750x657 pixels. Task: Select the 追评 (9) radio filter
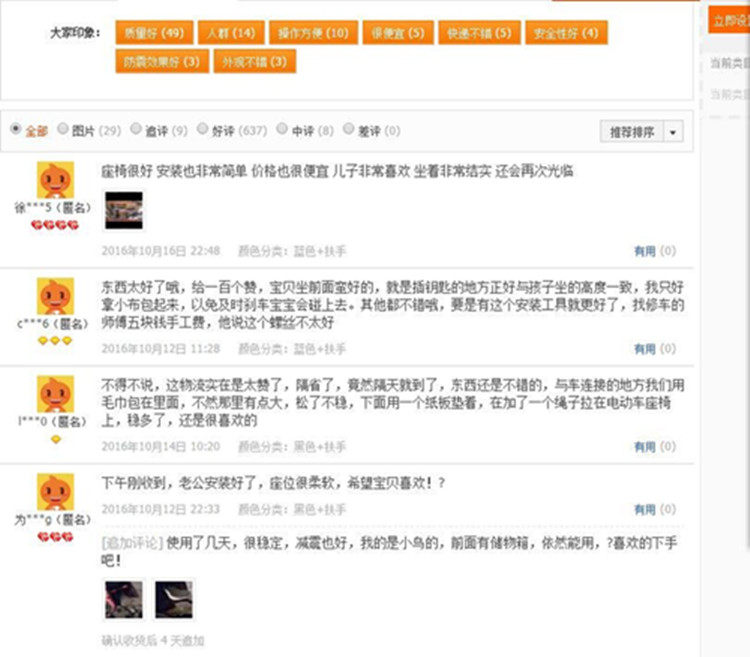click(x=136, y=128)
